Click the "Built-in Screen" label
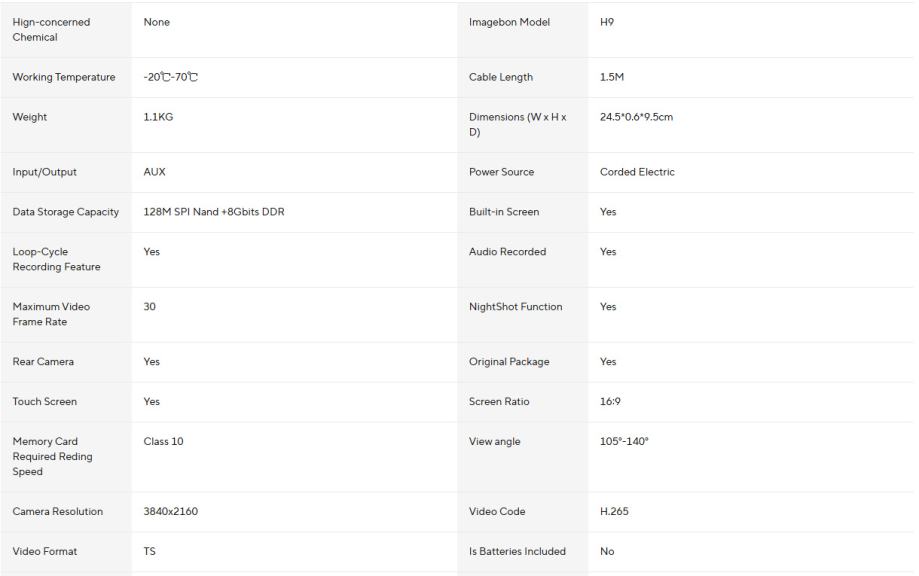 504,212
